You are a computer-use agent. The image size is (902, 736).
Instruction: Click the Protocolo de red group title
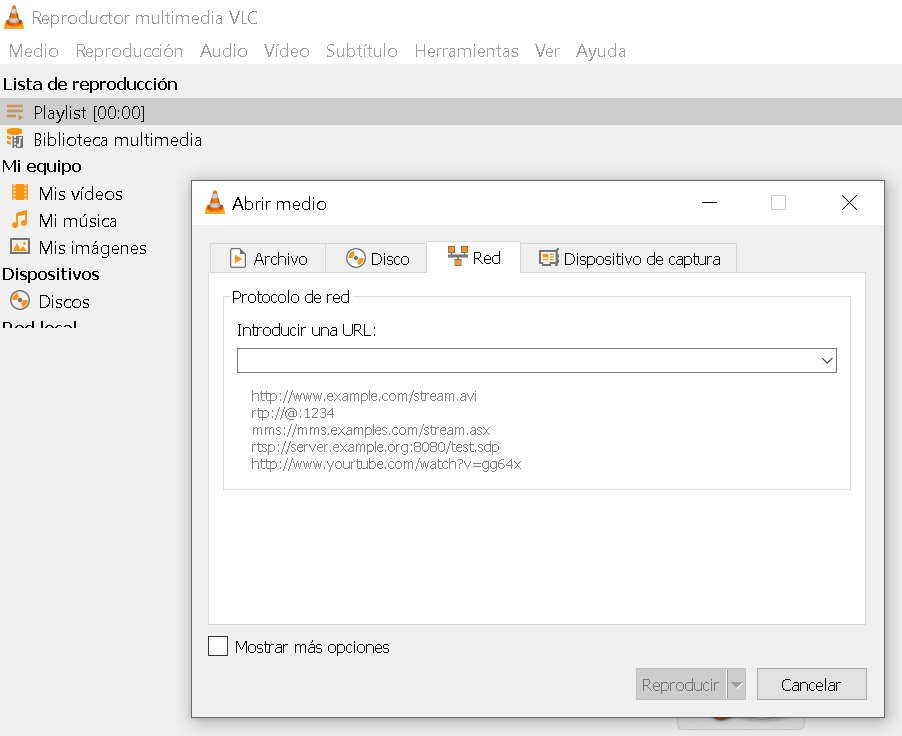click(291, 298)
